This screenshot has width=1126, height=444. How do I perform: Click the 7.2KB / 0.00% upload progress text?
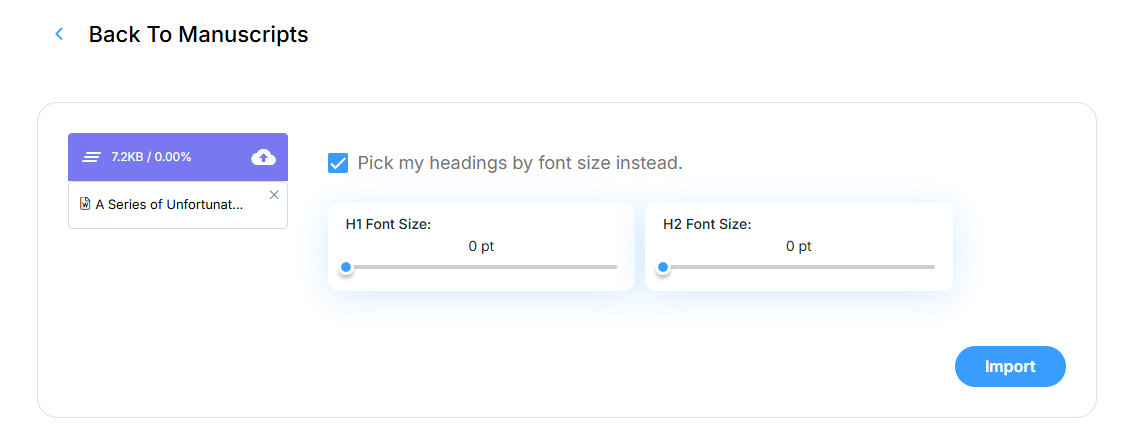click(151, 157)
